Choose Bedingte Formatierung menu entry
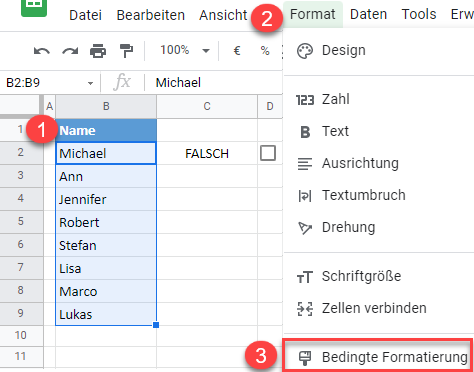 pyautogui.click(x=377, y=356)
